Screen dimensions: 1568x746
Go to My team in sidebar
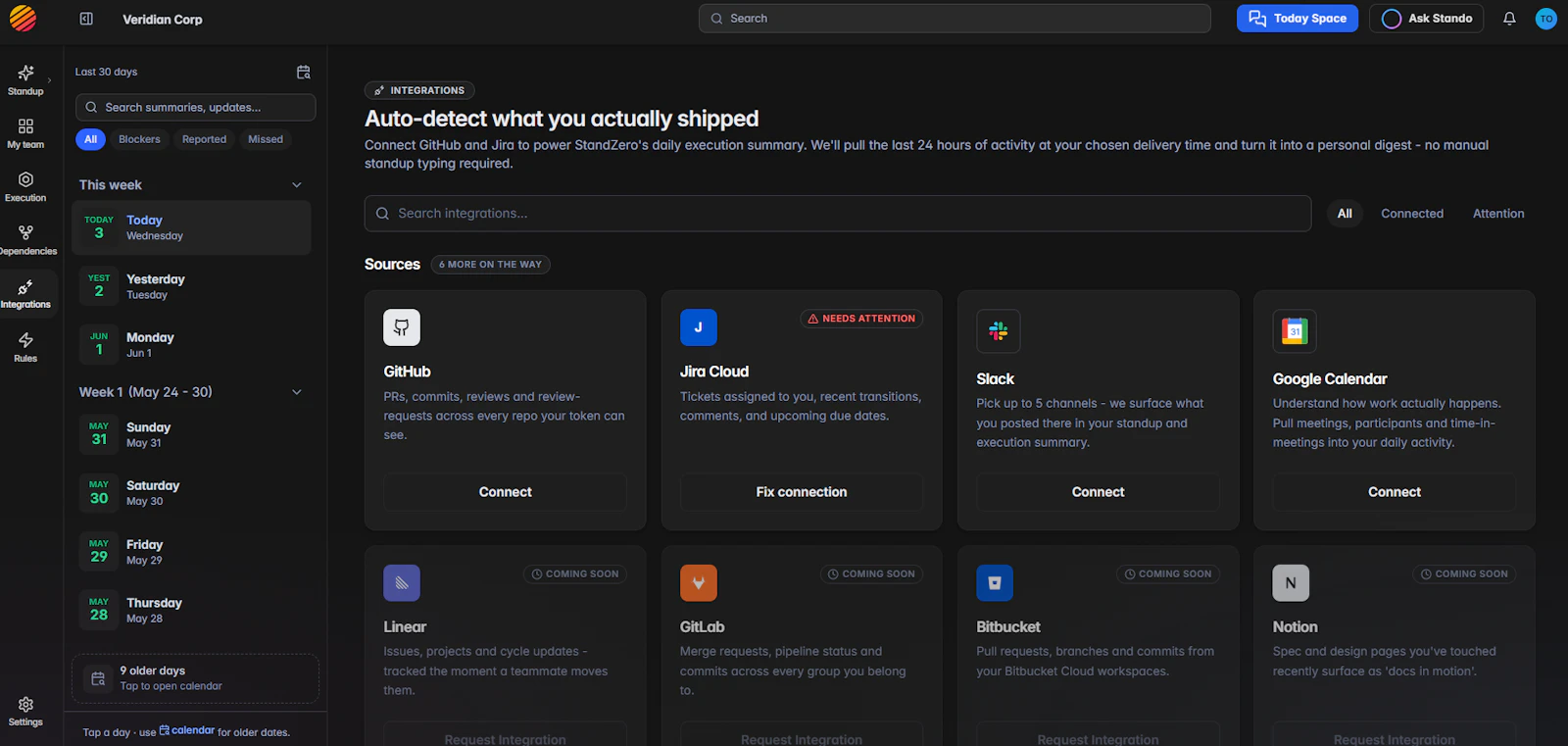[25, 133]
